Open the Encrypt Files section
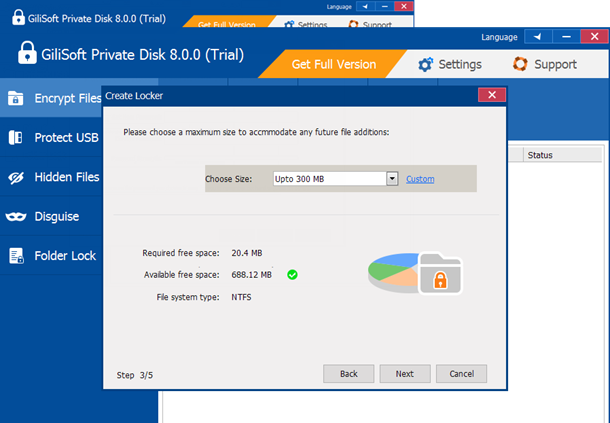Viewport: 610px width, 423px height. pyautogui.click(x=51, y=98)
